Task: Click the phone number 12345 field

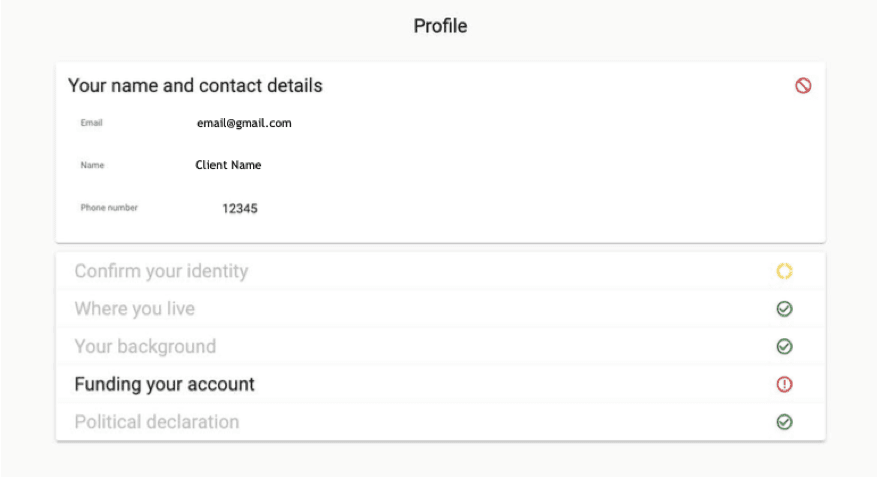Action: (240, 209)
